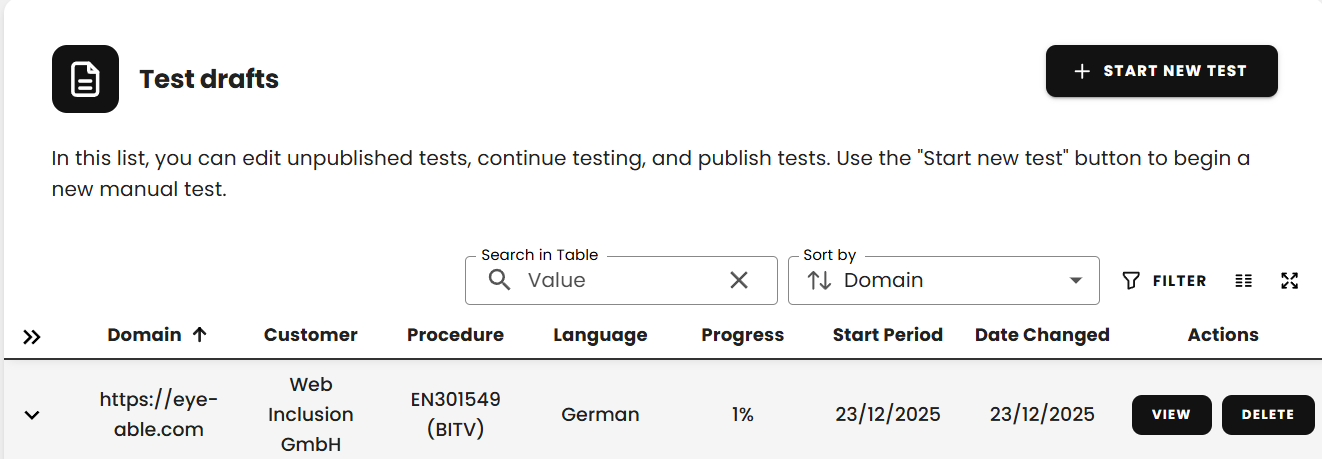Open the Sort by Domain dropdown

coord(1075,280)
